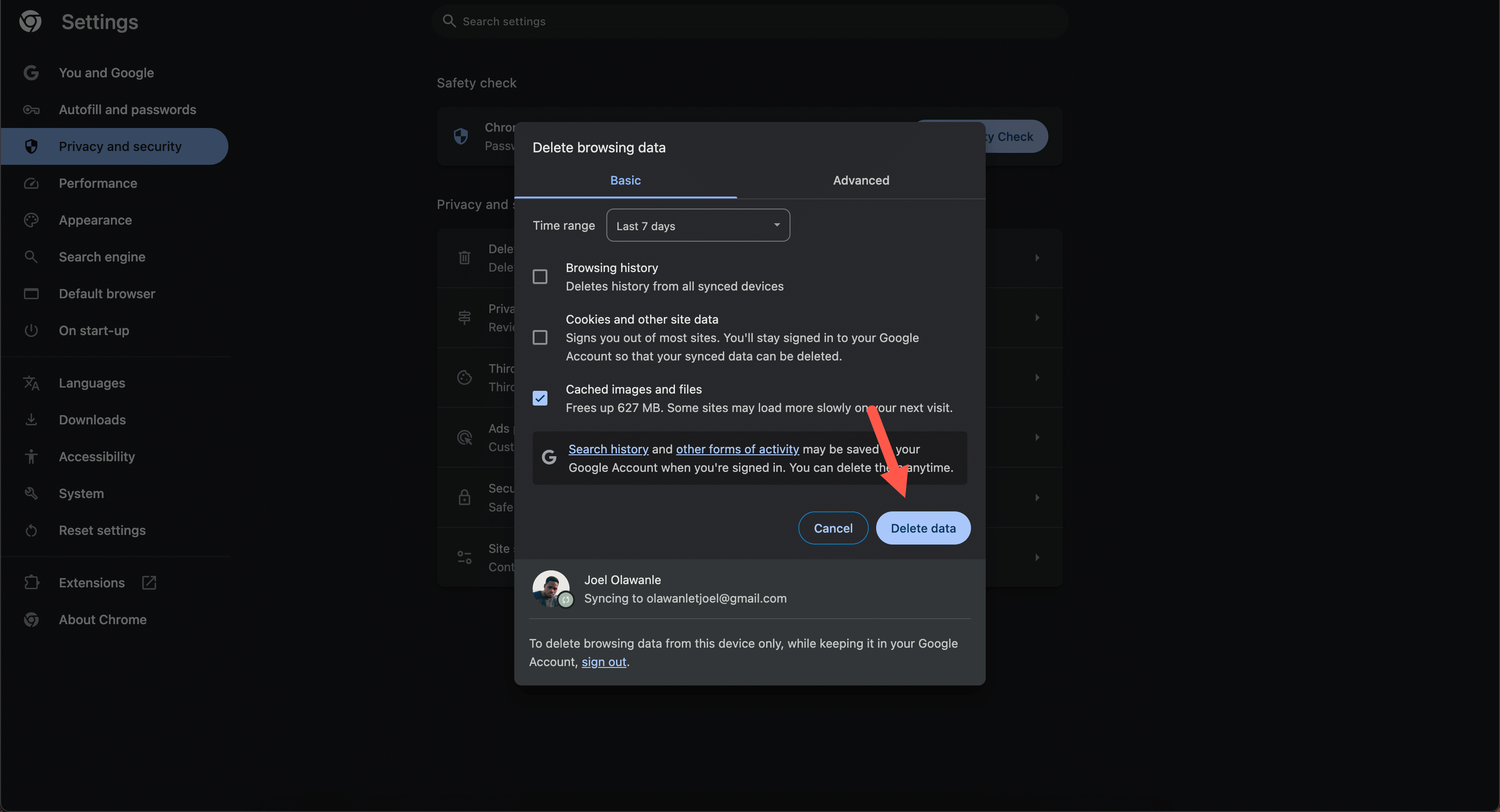
Task: Click into the Search settings field
Action: (750, 22)
